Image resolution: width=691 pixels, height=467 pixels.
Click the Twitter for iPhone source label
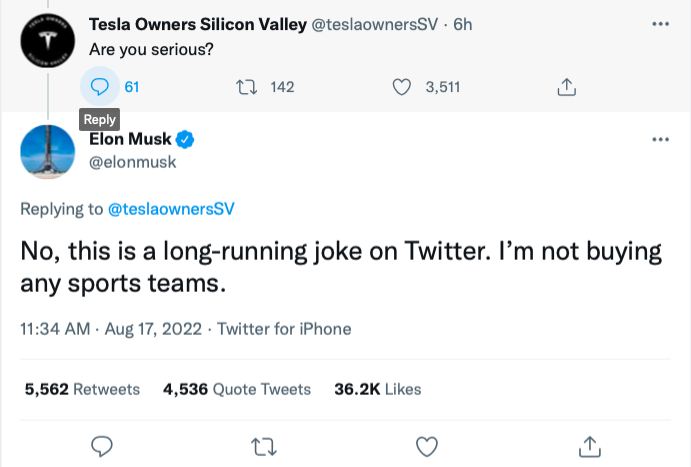tap(284, 328)
